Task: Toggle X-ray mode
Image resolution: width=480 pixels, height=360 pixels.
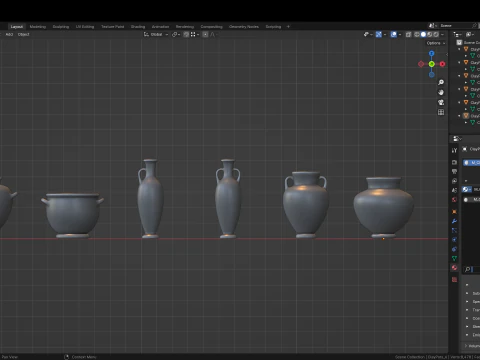Action: click(x=409, y=34)
